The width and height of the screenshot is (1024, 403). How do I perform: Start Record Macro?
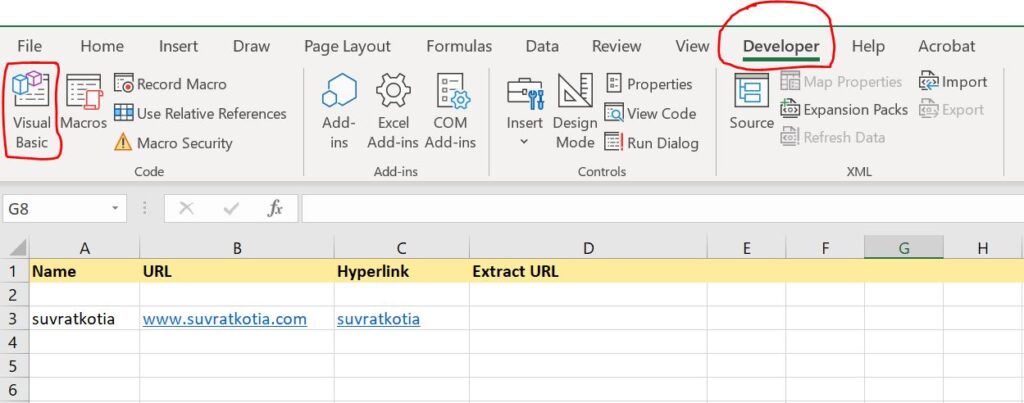[170, 84]
